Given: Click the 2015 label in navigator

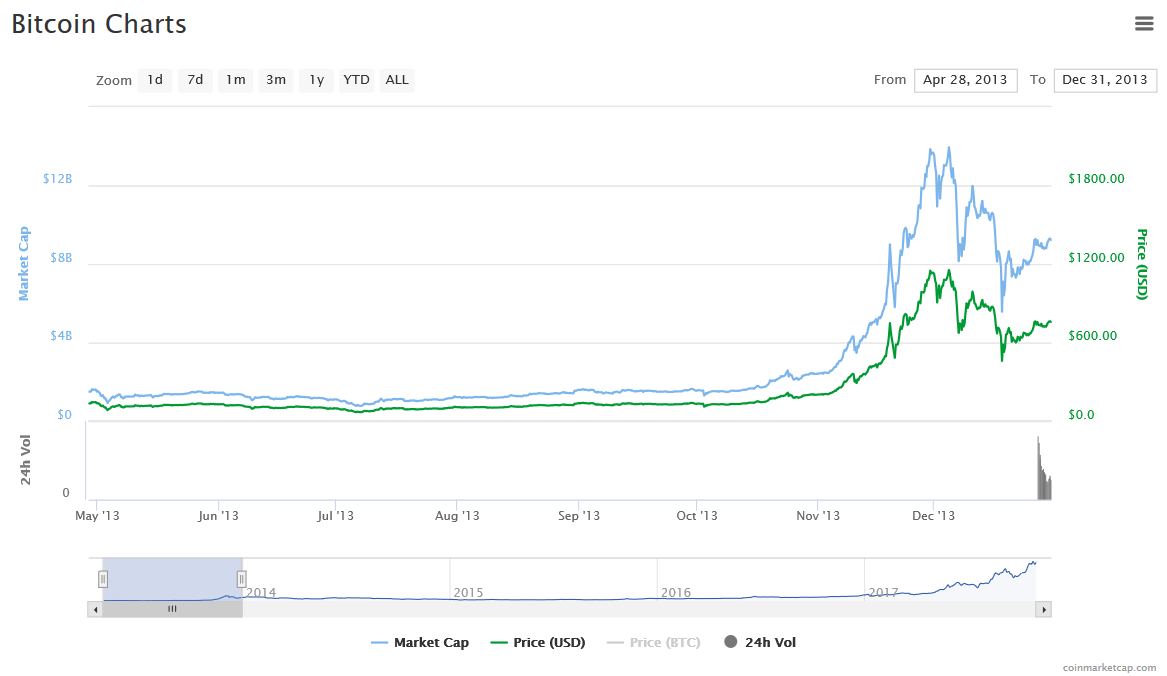Looking at the screenshot, I should point(468,593).
